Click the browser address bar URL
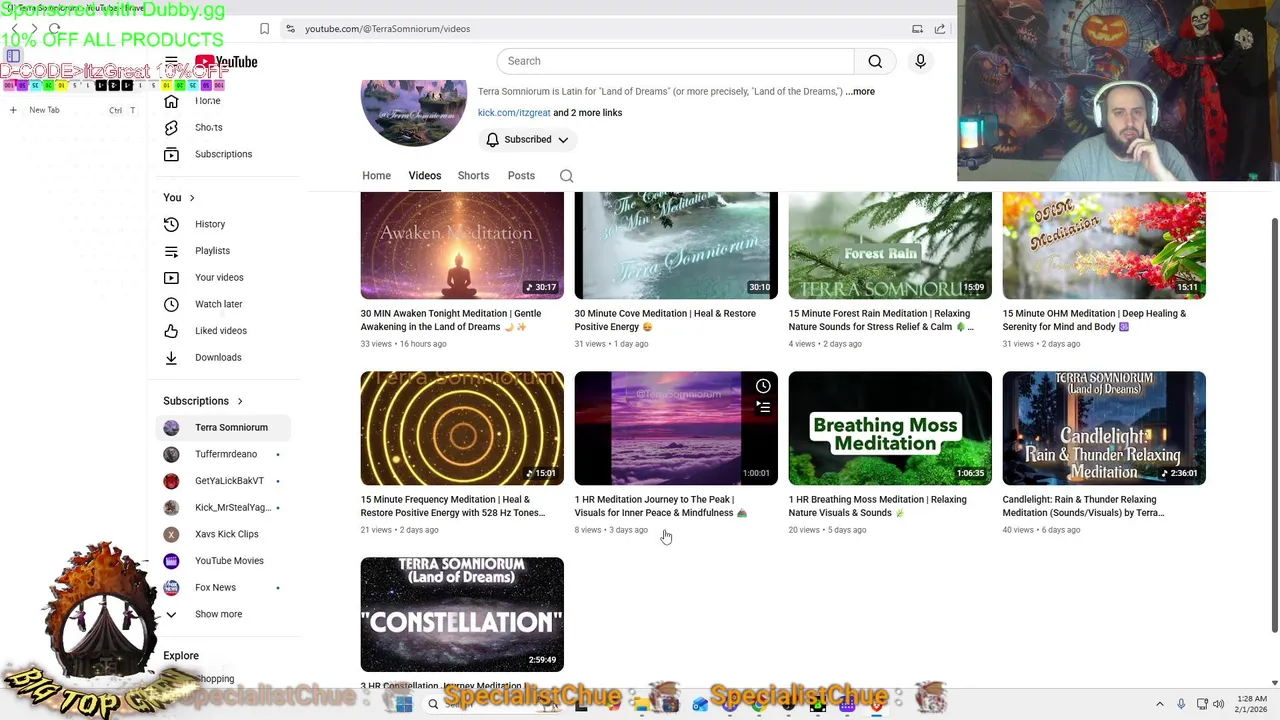The width and height of the screenshot is (1280, 720). (387, 29)
